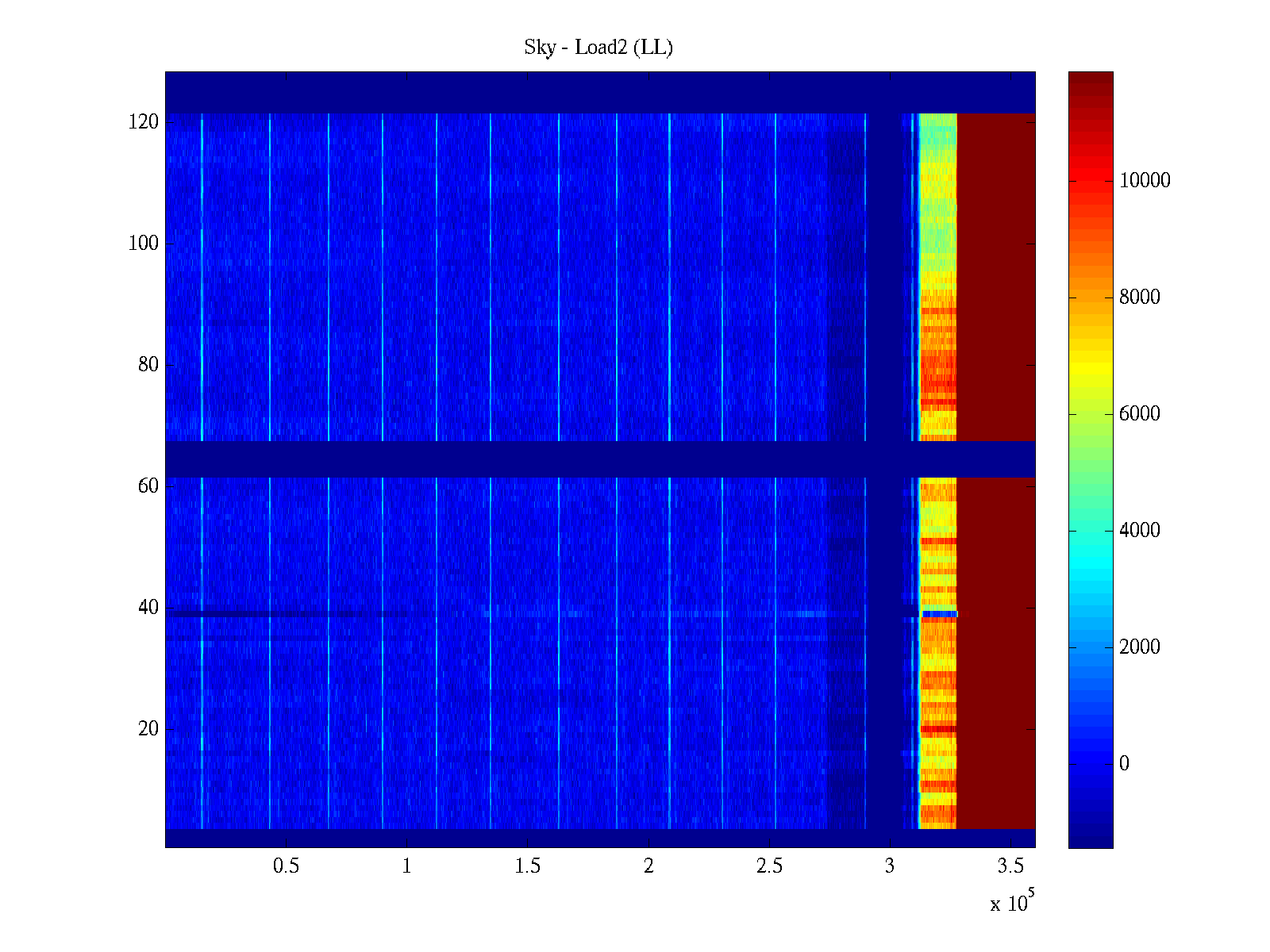This screenshot has width=1270, height=952.
Task: Click the x-axis exponent label x 10^5
Action: tap(1011, 903)
